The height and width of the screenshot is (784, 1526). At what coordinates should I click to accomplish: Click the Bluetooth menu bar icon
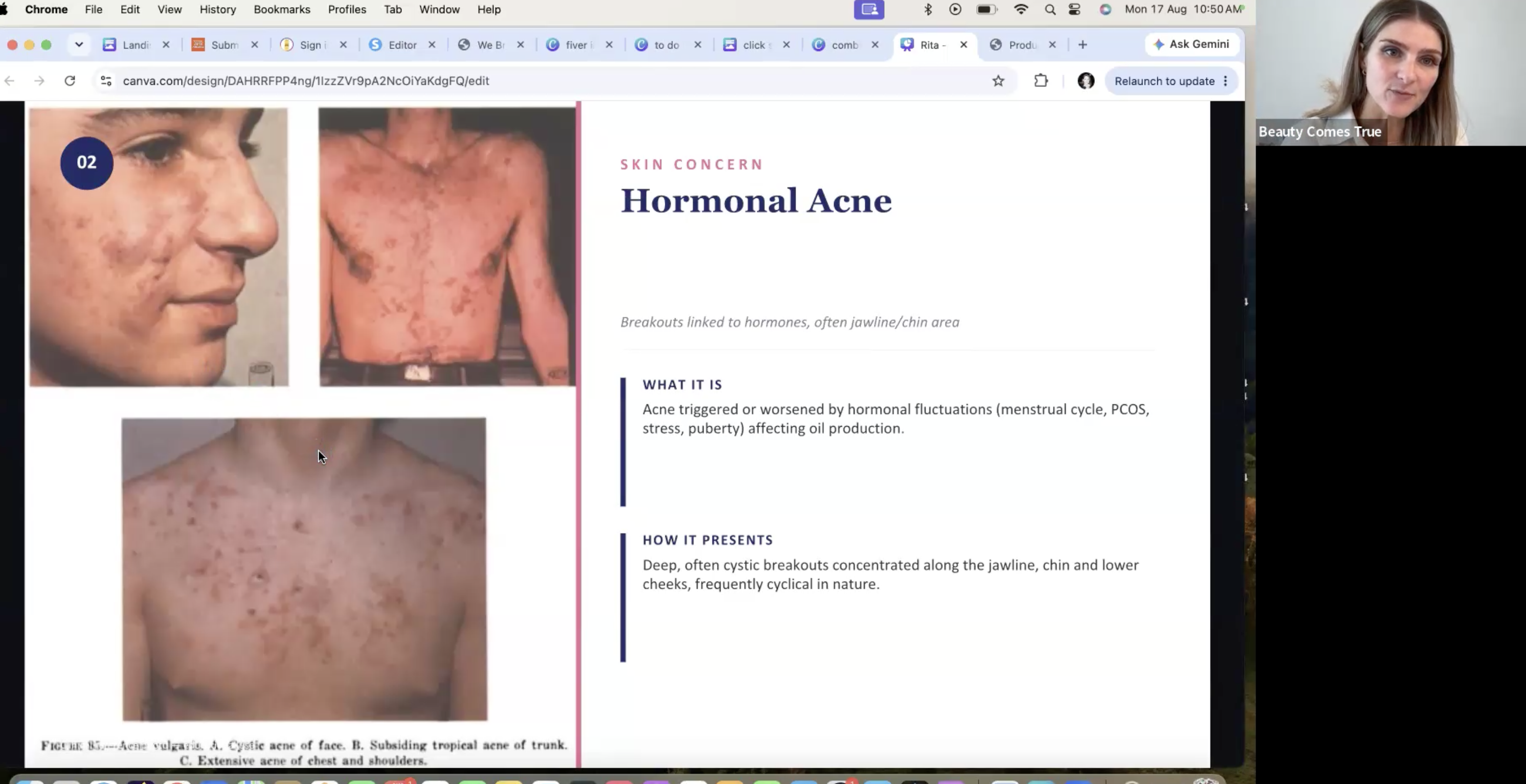[928, 10]
